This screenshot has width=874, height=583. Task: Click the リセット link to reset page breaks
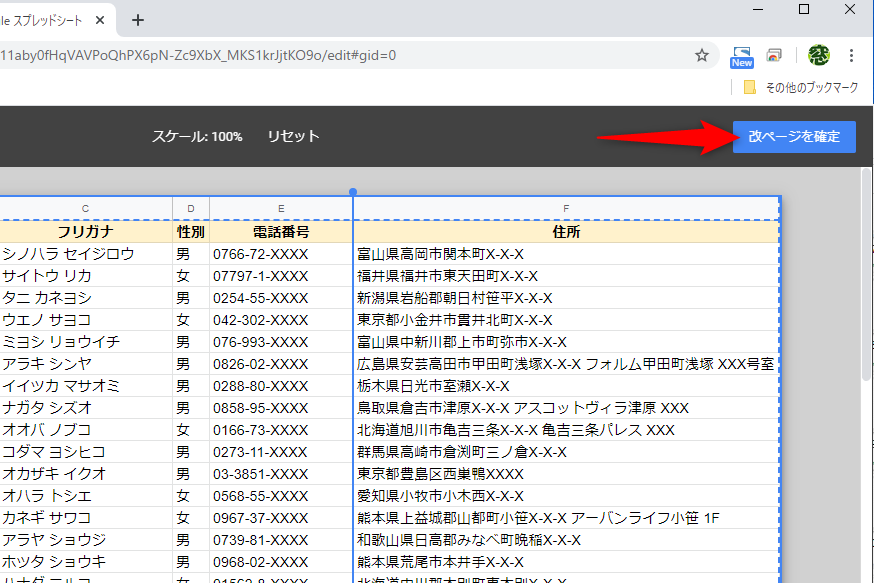click(x=293, y=137)
